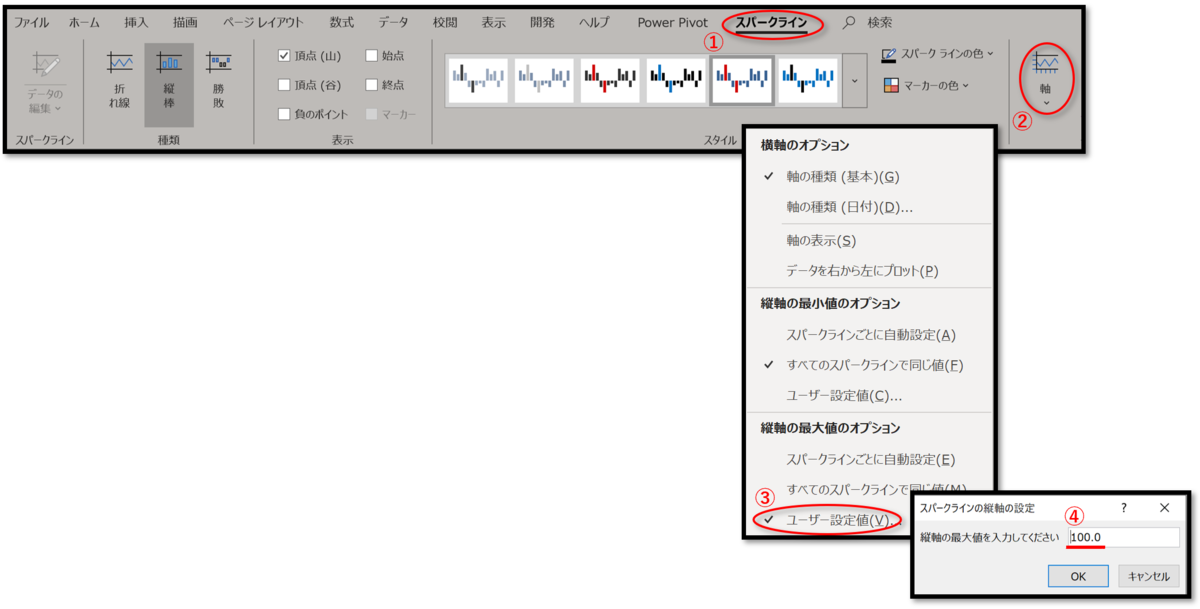Viewport: 1200px width, 609px height.
Task: Click the 軸 axis icon on the ribbon
Action: pos(1046,61)
